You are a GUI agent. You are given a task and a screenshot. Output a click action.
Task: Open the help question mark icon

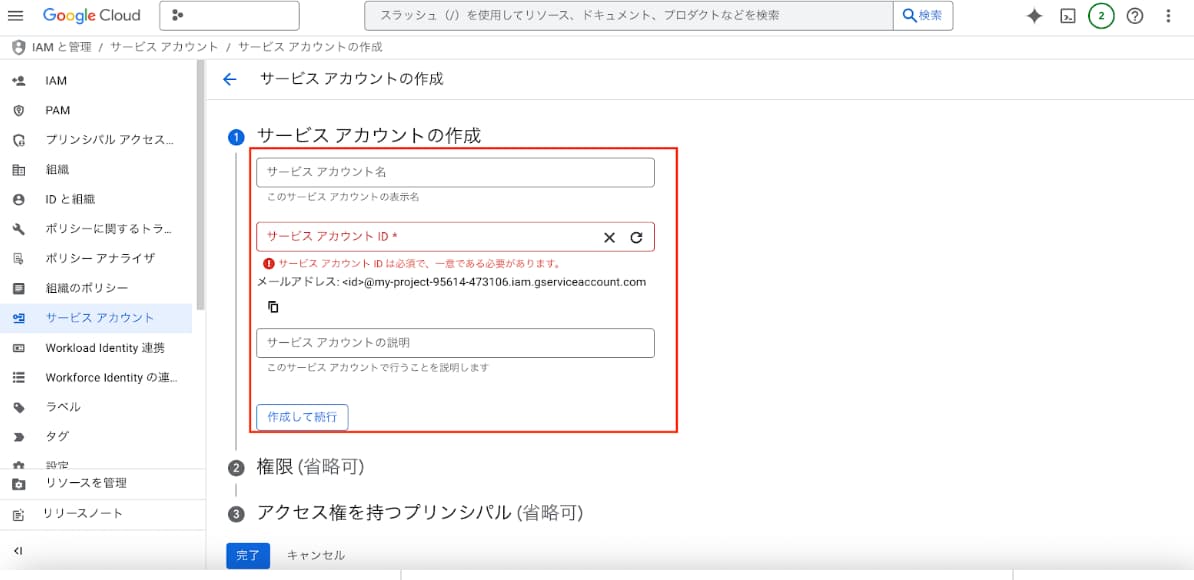[1135, 16]
